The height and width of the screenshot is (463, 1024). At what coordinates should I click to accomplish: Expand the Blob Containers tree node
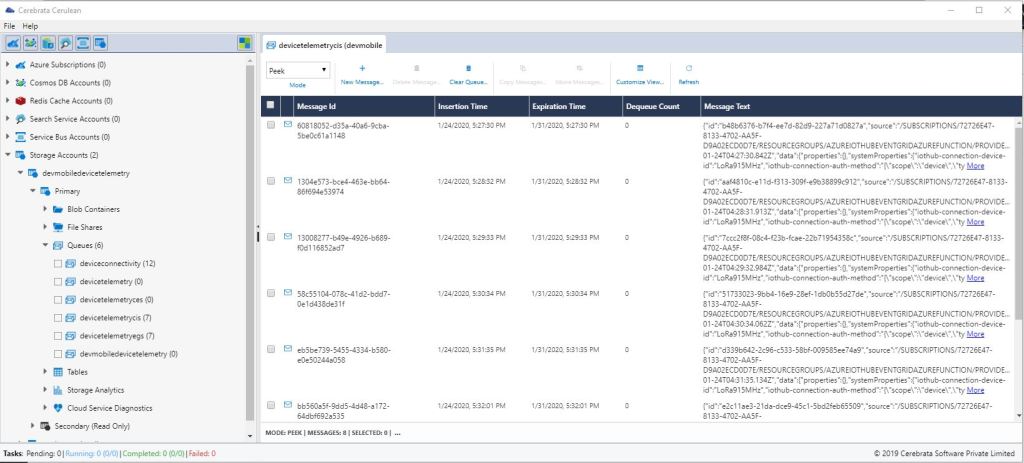click(x=46, y=209)
